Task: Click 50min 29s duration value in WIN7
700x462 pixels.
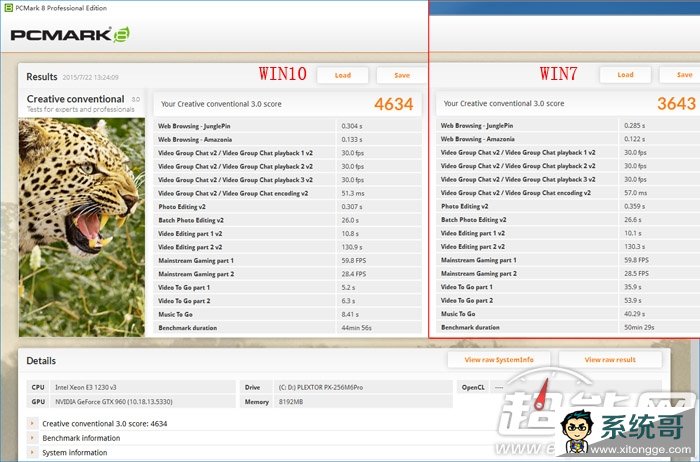Action: 639,327
